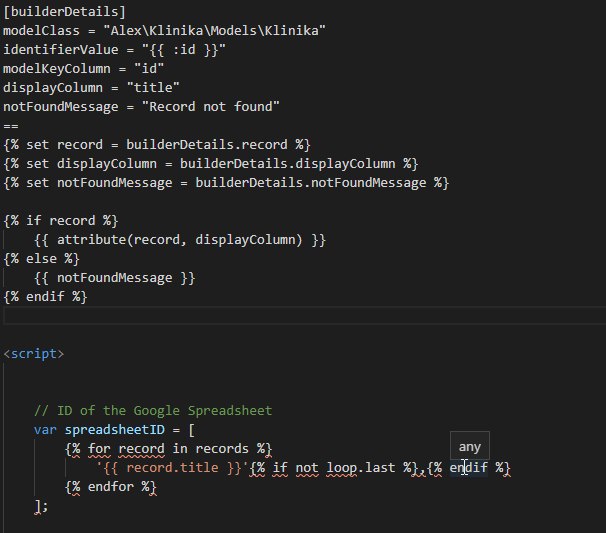606x533 pixels.
Task: Place cursor on the empty highlighted line
Action: [305, 315]
